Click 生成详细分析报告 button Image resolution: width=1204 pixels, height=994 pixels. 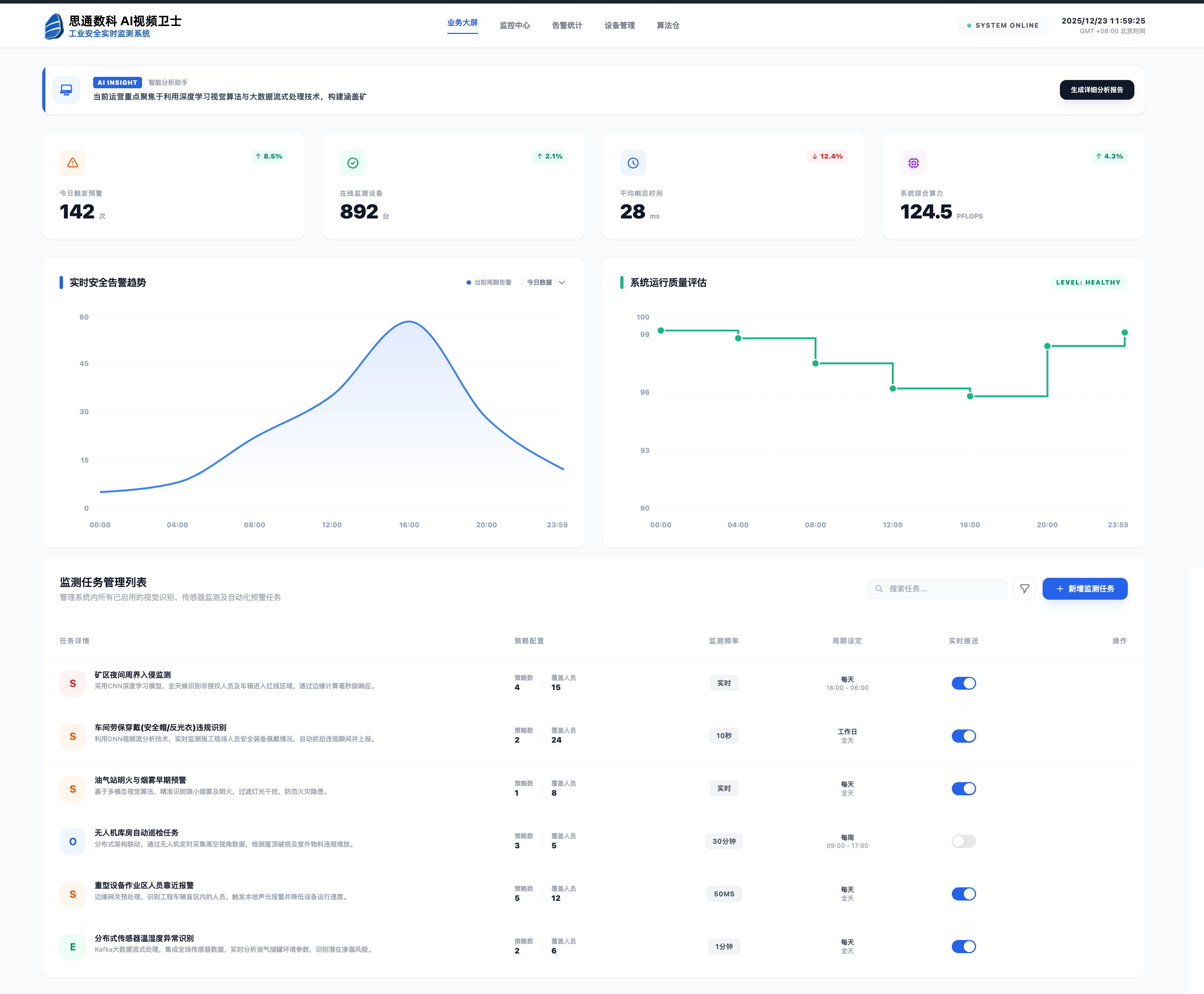(1096, 90)
